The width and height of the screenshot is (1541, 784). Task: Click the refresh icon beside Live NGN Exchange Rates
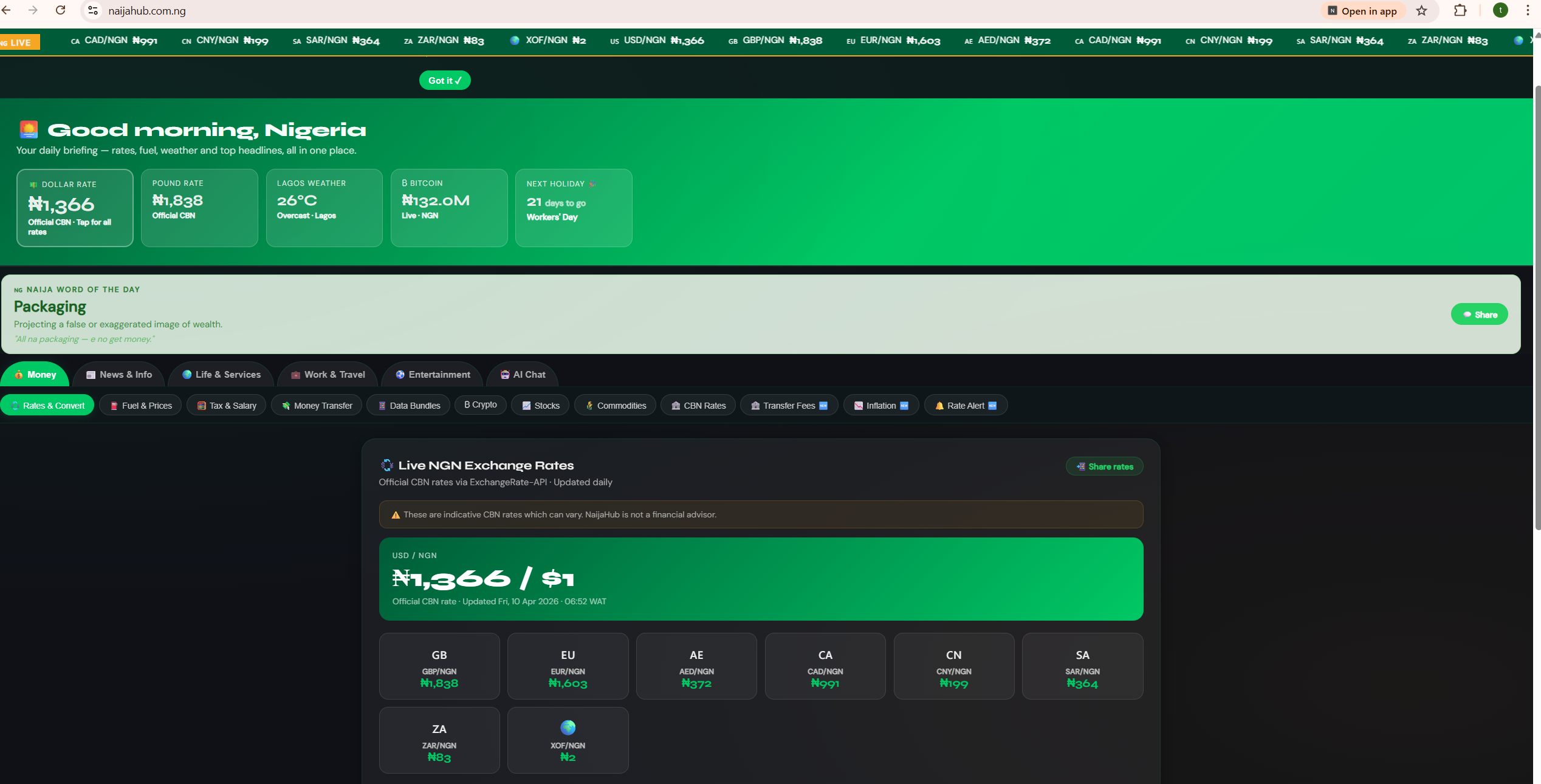pos(386,465)
